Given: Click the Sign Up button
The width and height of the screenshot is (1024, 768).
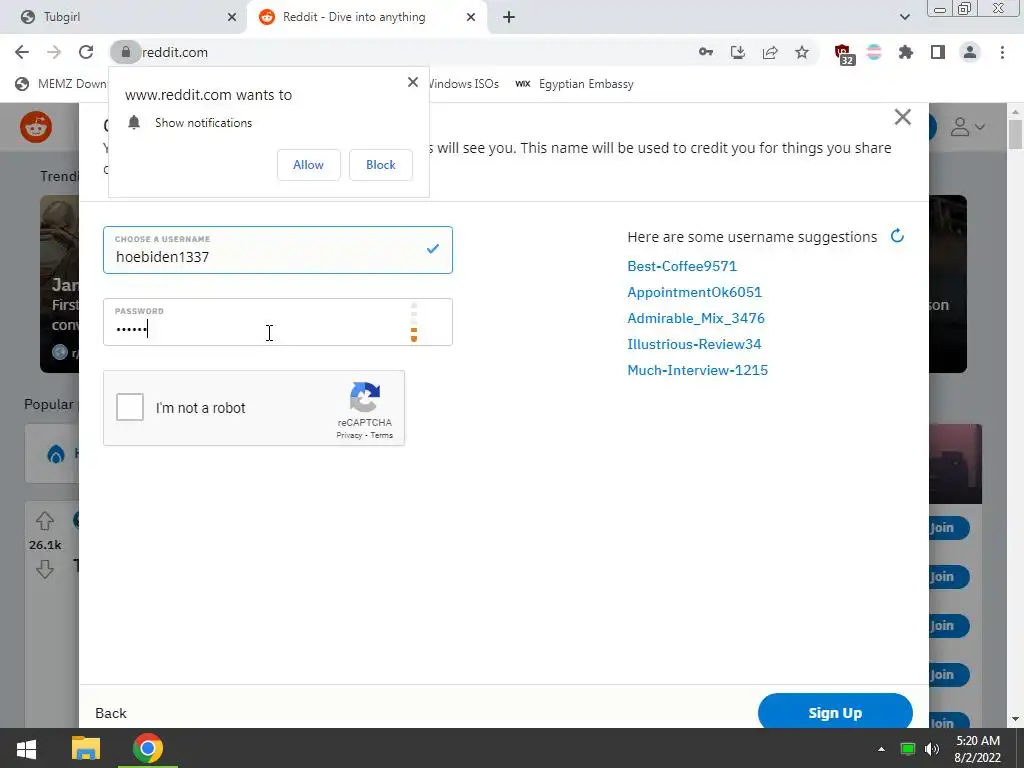Looking at the screenshot, I should point(835,711).
